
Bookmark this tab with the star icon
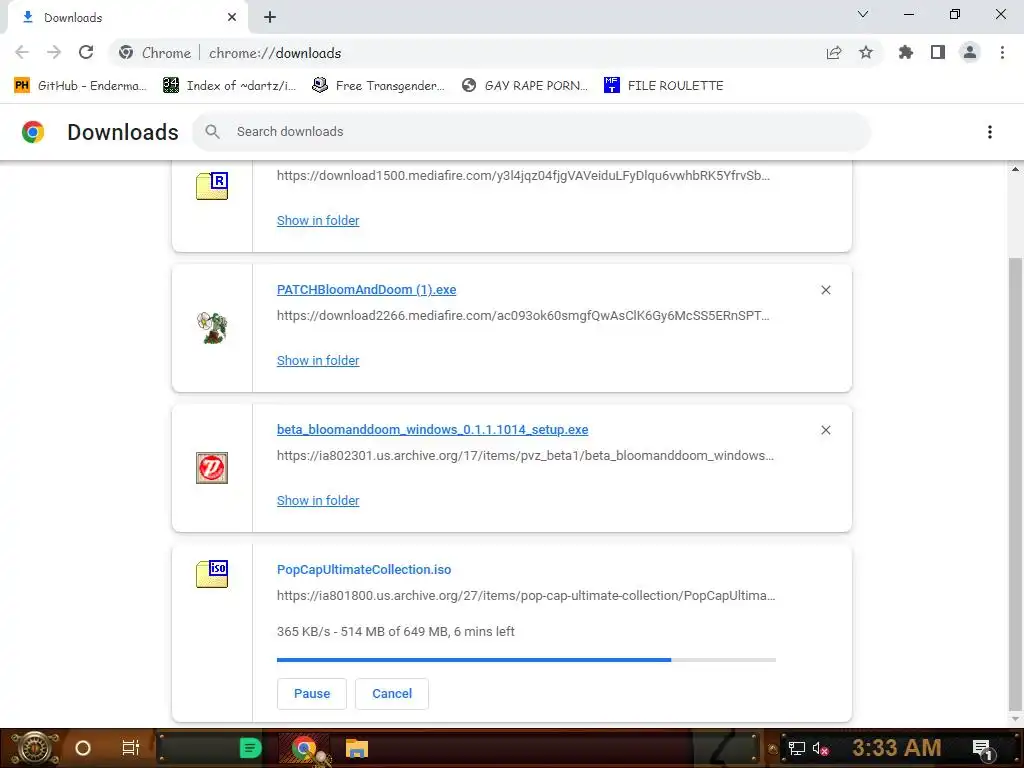(866, 52)
